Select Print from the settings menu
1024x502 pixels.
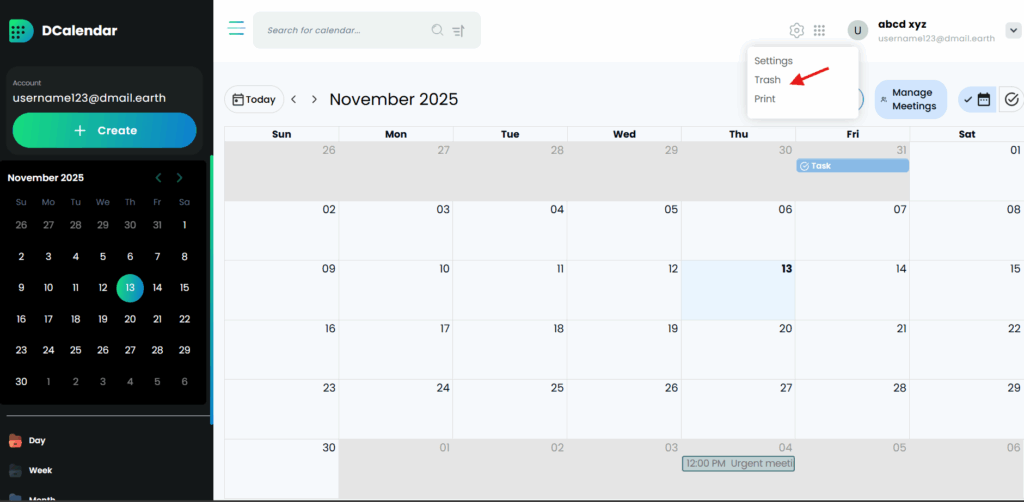(765, 99)
